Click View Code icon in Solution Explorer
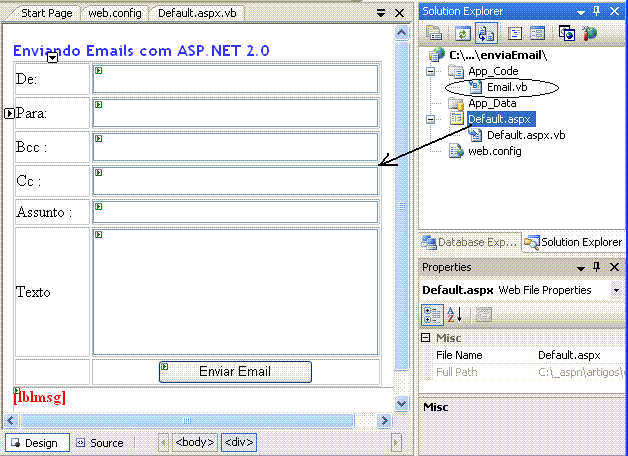Viewport: 628px width, 456px height. [515, 34]
